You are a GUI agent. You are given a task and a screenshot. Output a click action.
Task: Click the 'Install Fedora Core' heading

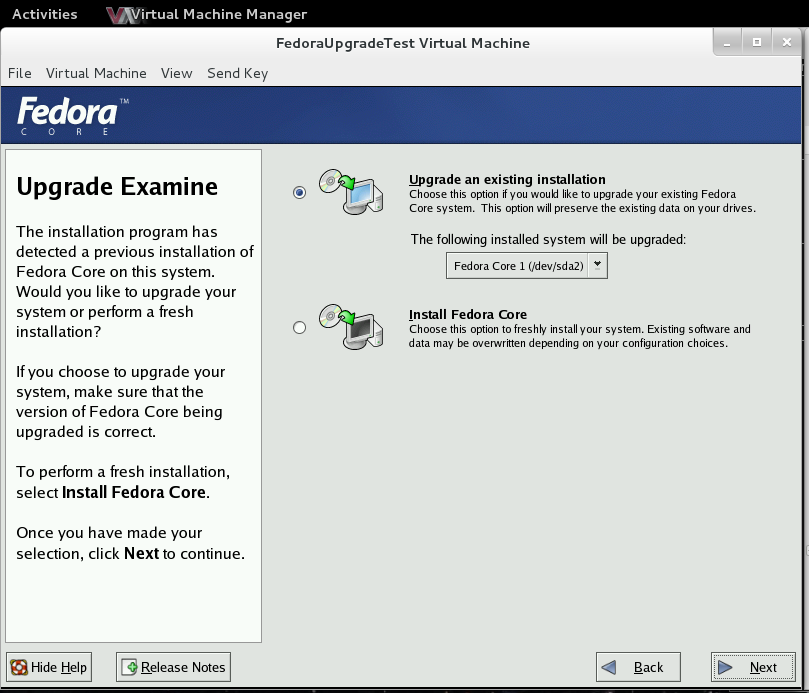point(468,314)
